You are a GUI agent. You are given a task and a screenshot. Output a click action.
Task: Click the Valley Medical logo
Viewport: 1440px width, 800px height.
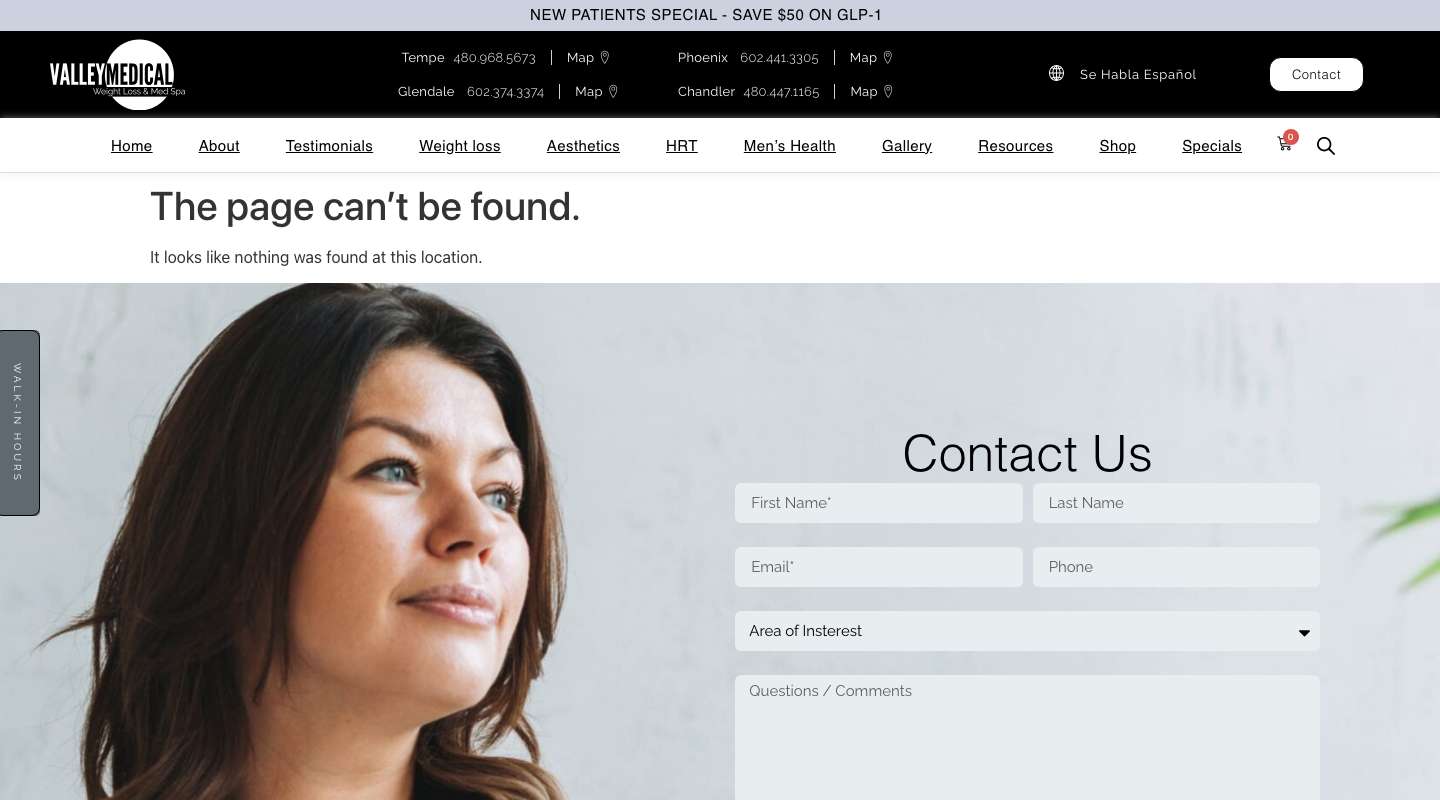tap(117, 75)
